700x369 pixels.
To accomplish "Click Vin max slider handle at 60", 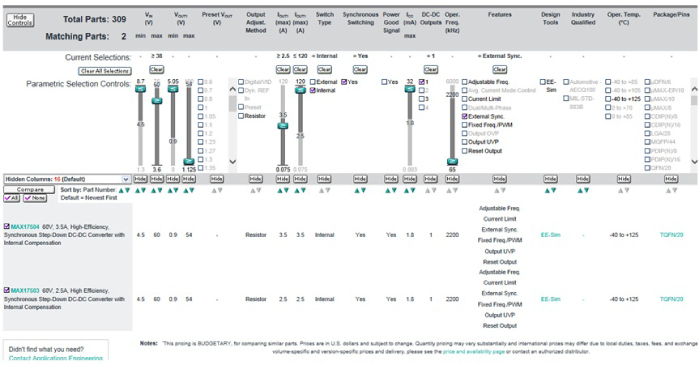I will pos(157,101).
